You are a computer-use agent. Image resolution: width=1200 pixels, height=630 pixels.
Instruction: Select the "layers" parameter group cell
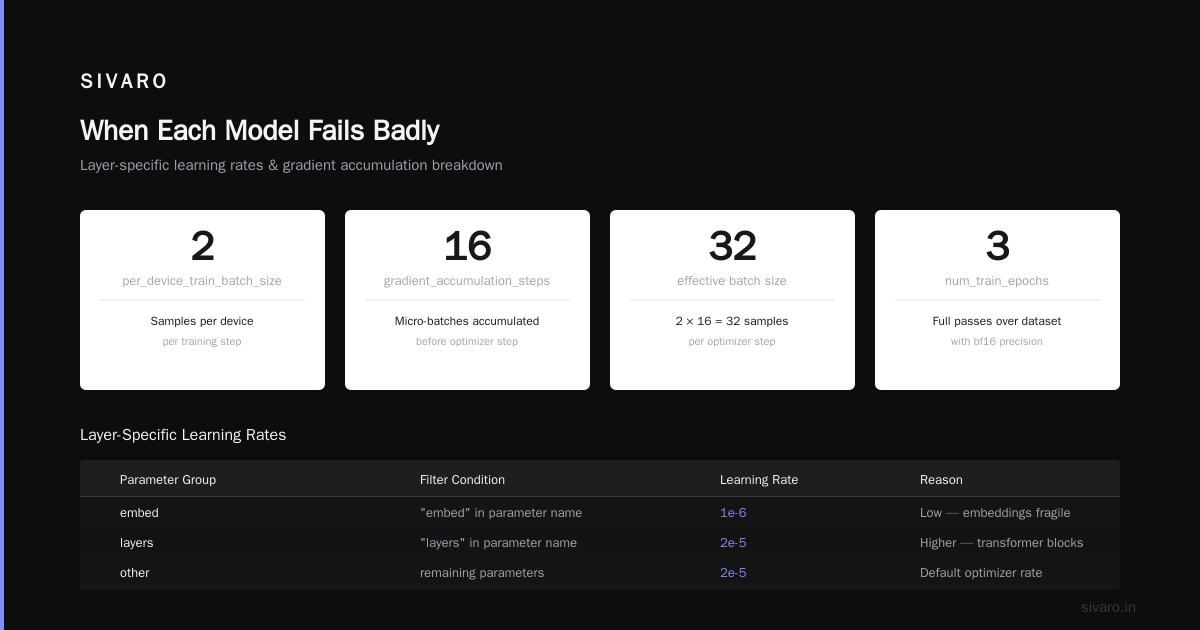[137, 543]
